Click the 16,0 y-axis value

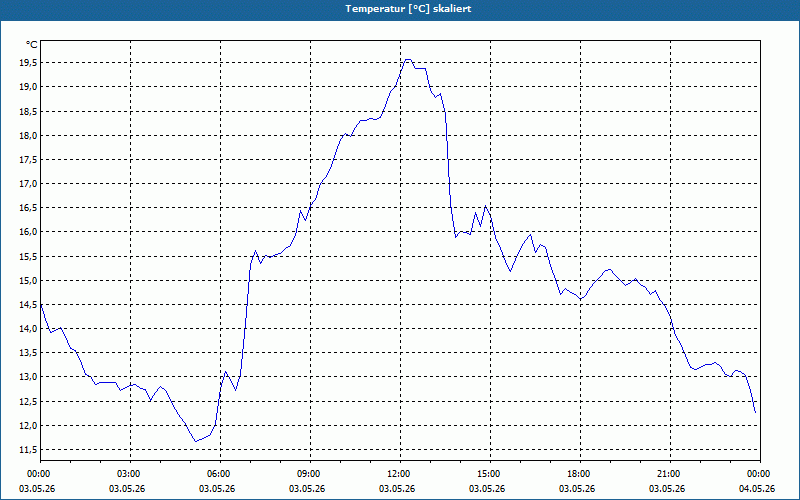point(29,232)
